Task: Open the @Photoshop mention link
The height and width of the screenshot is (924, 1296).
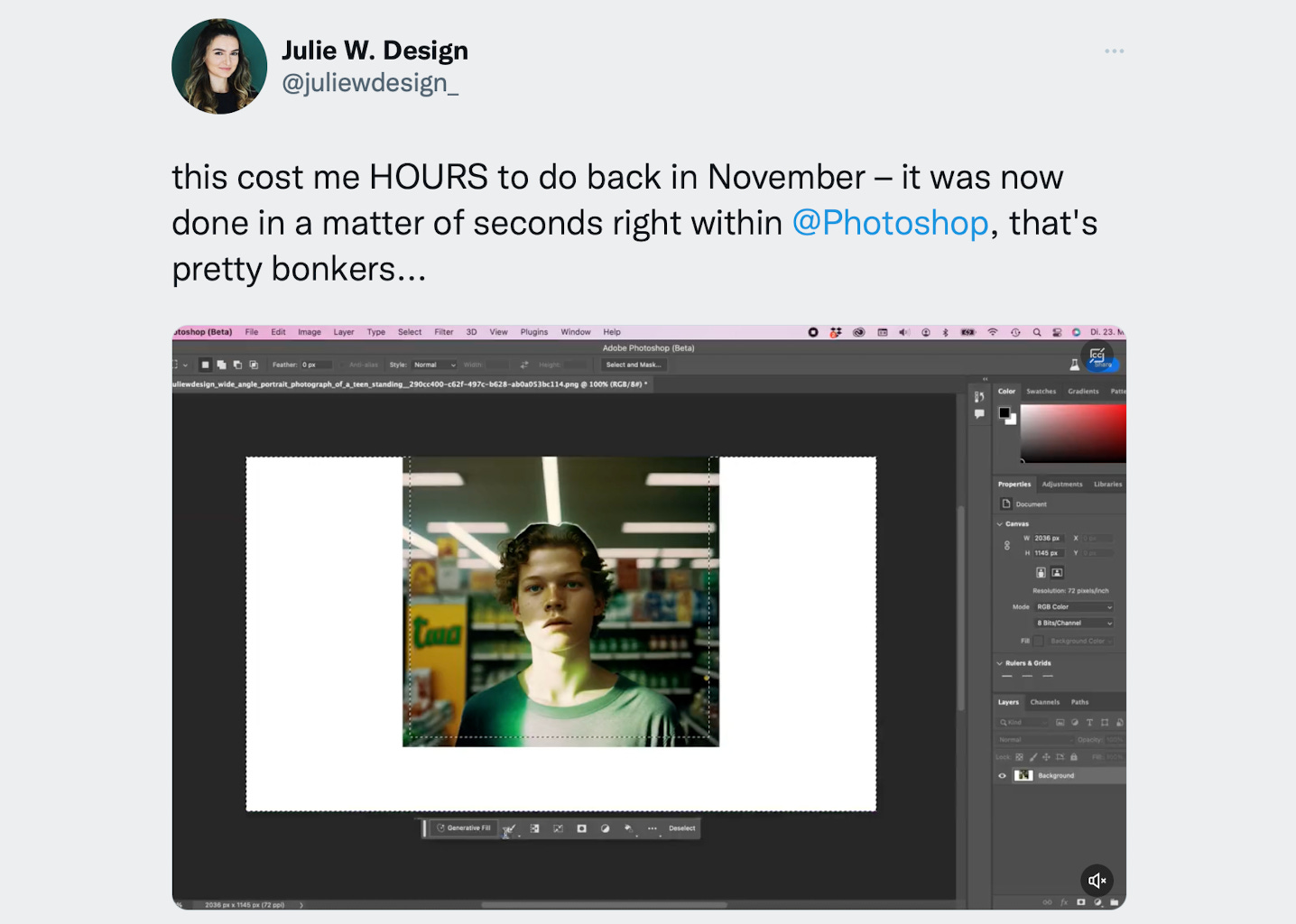Action: (x=890, y=223)
